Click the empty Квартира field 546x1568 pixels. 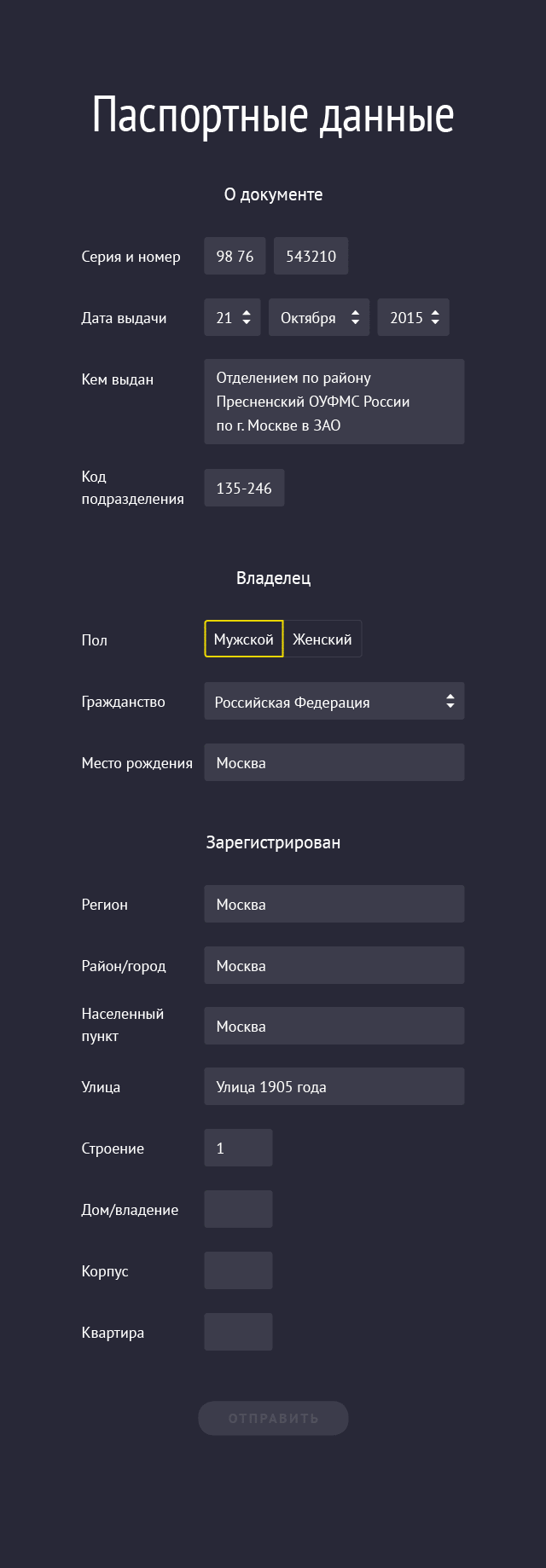pos(238,1332)
